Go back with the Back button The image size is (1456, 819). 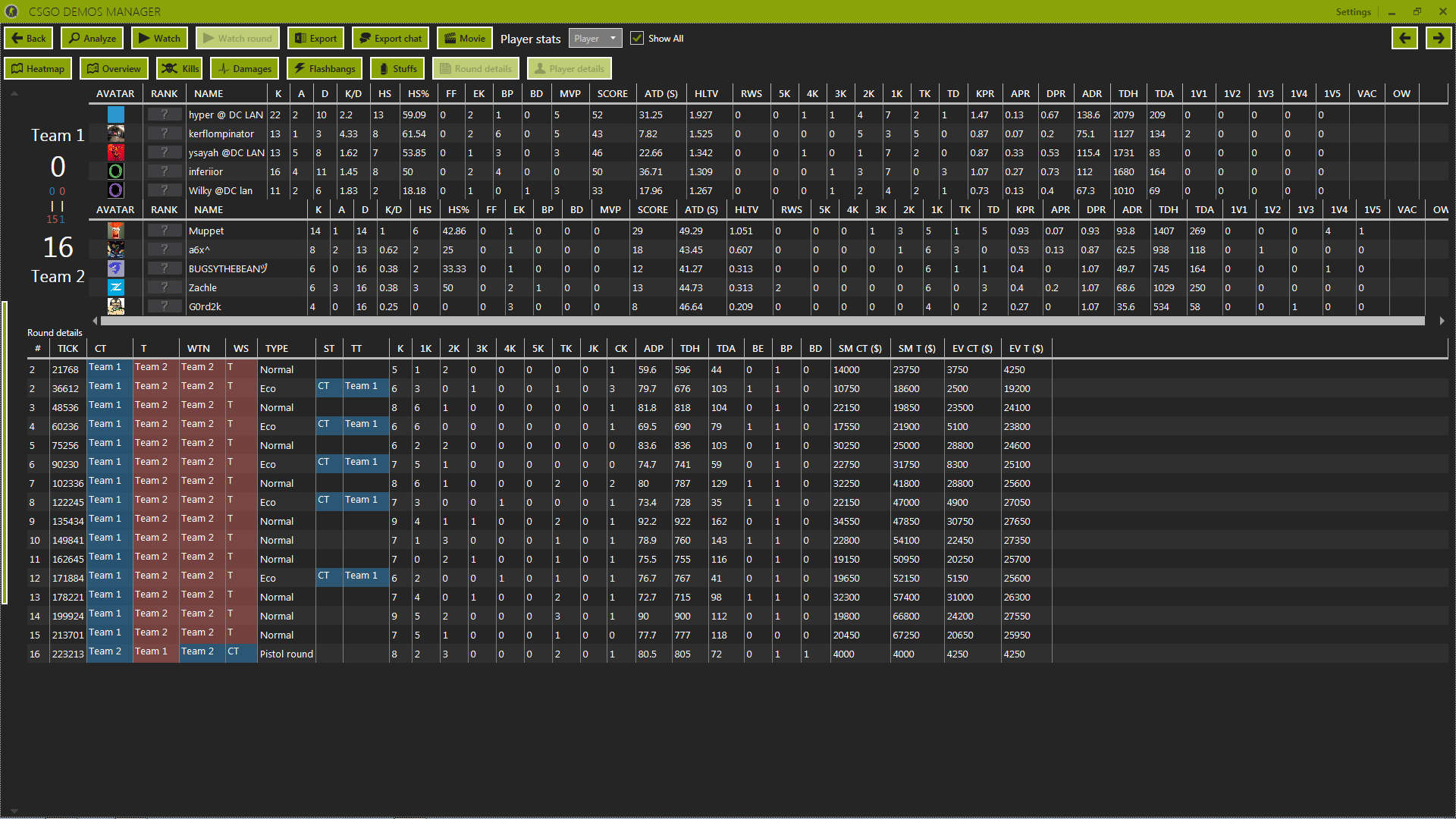tap(29, 38)
